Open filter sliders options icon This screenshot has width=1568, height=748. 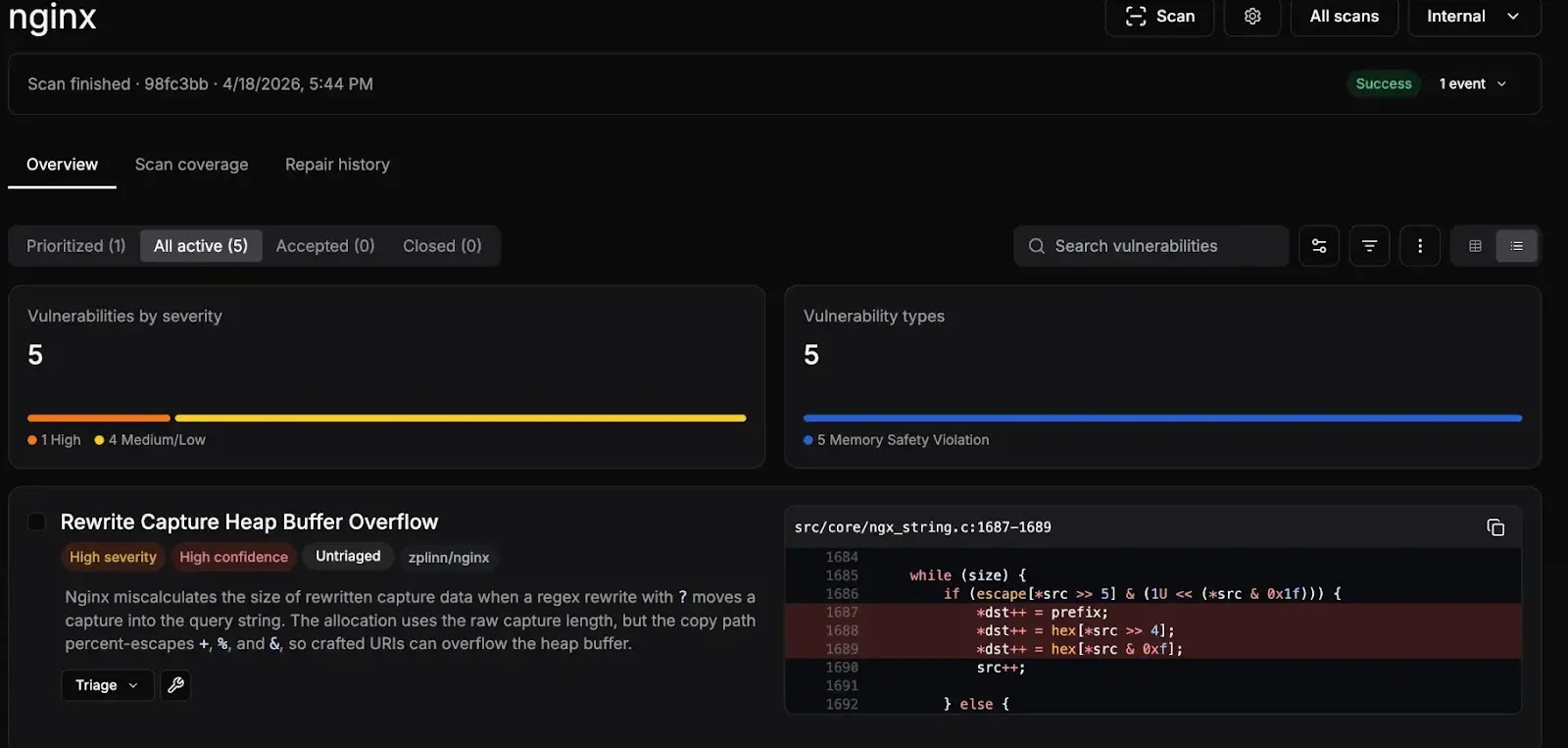[1319, 246]
